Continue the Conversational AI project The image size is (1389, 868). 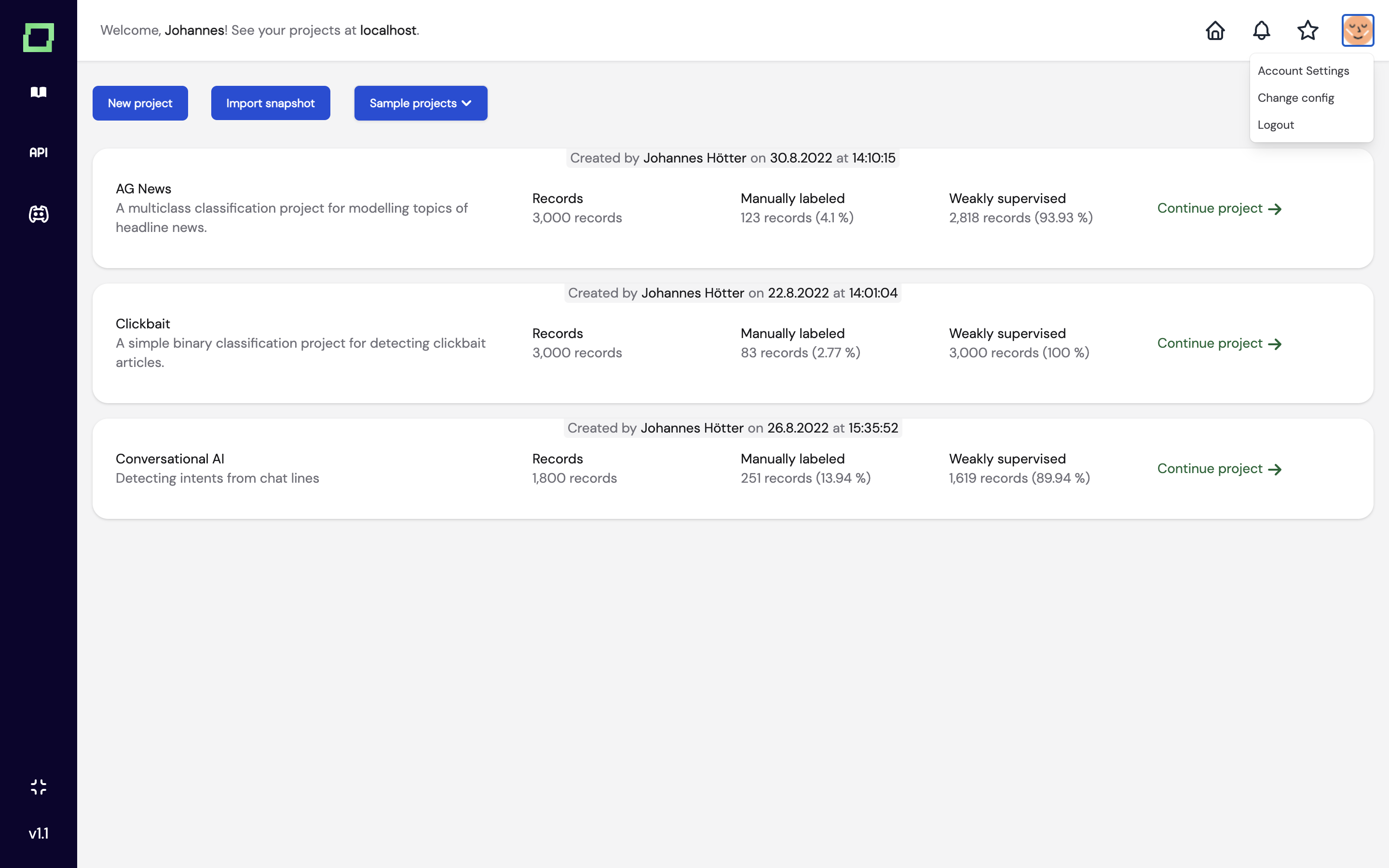(1219, 469)
